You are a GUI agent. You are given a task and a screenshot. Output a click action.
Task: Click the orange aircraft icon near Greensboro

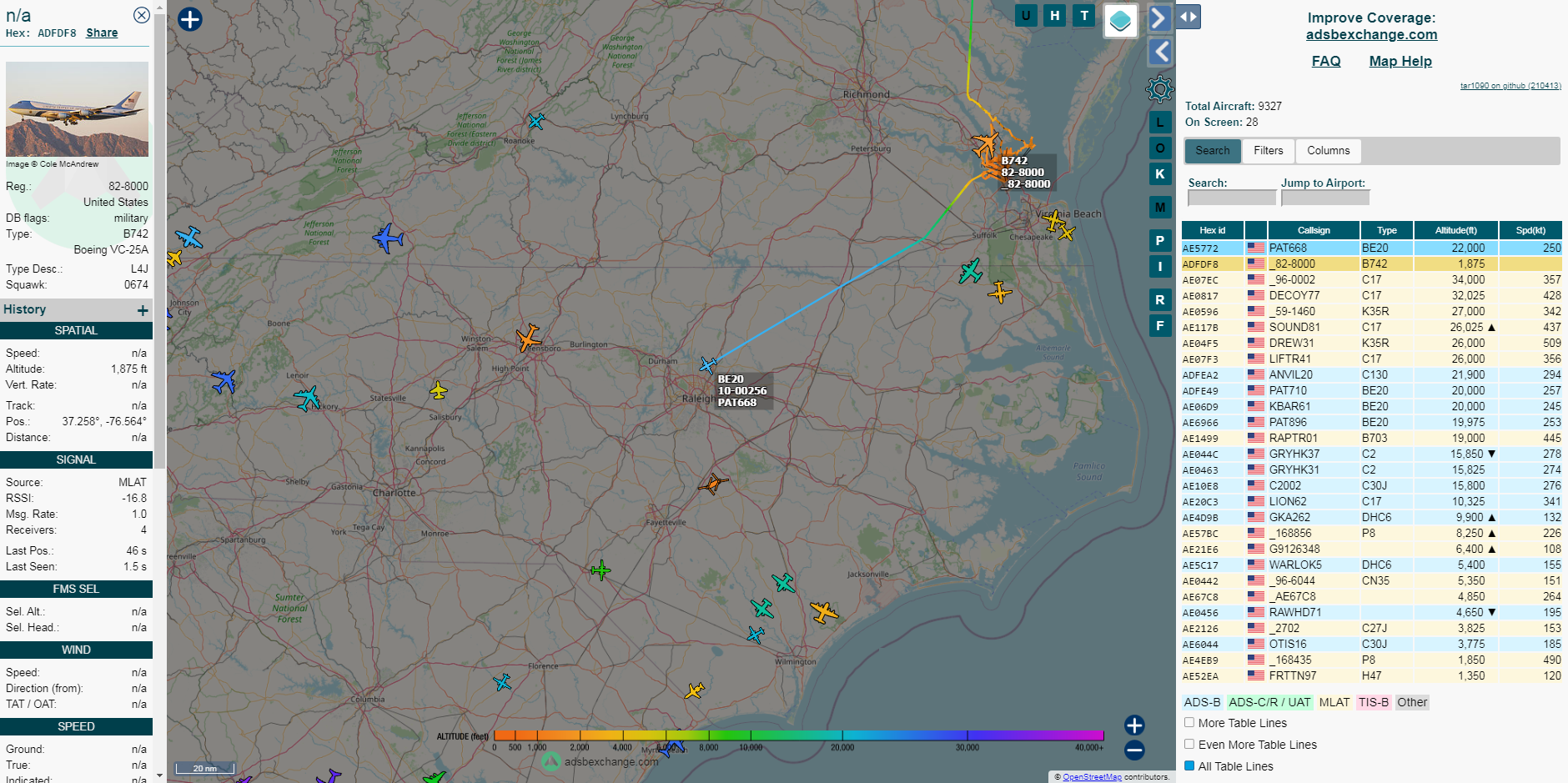point(527,338)
